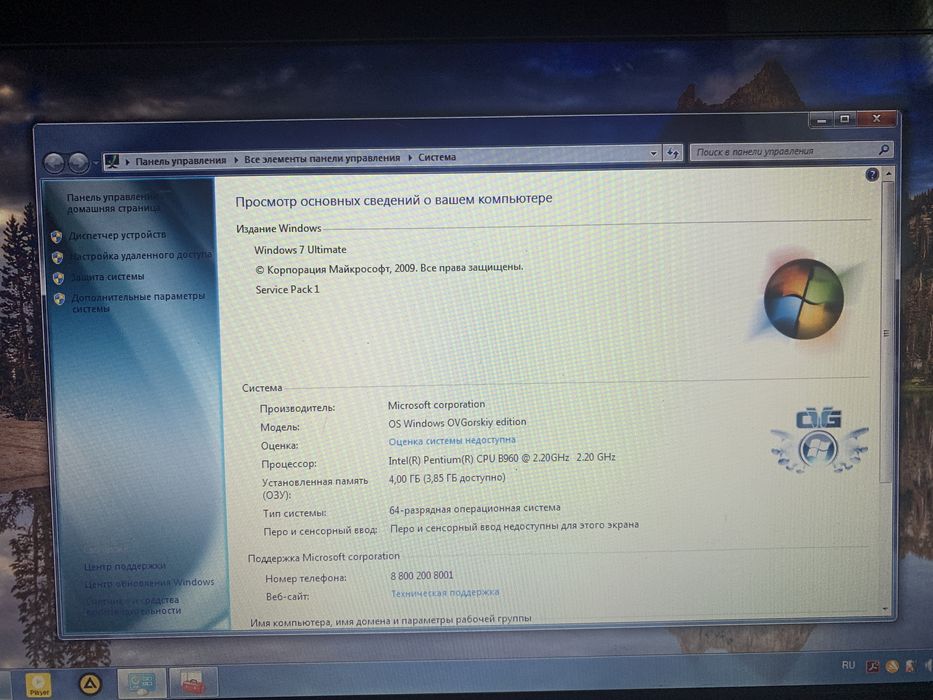The width and height of the screenshot is (933, 700).
Task: Select Панель управления breadcrumb
Action: coord(181,161)
